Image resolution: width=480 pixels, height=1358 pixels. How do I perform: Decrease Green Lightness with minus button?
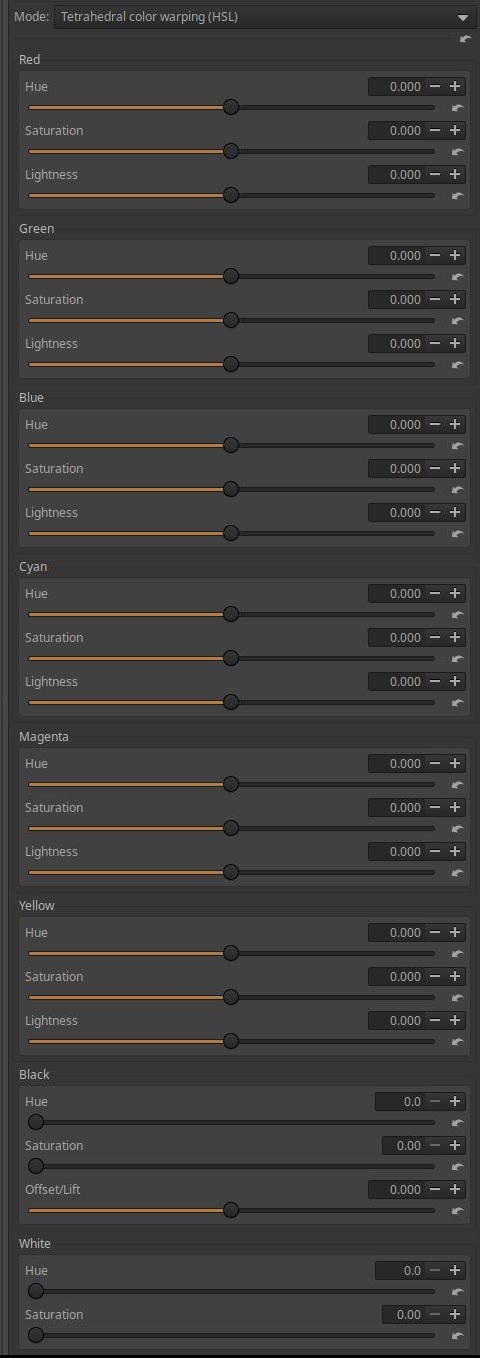pyautogui.click(x=435, y=344)
